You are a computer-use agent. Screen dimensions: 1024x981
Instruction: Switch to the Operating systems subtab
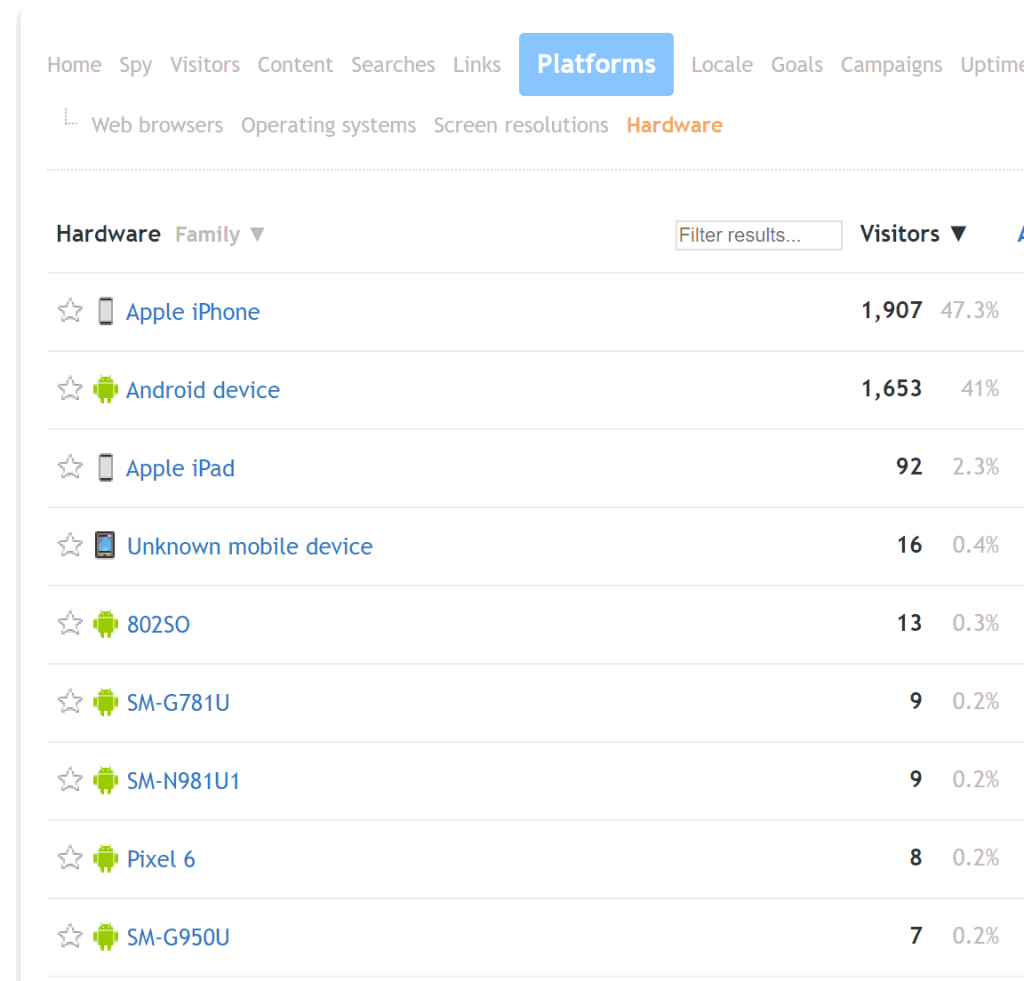pyautogui.click(x=328, y=126)
